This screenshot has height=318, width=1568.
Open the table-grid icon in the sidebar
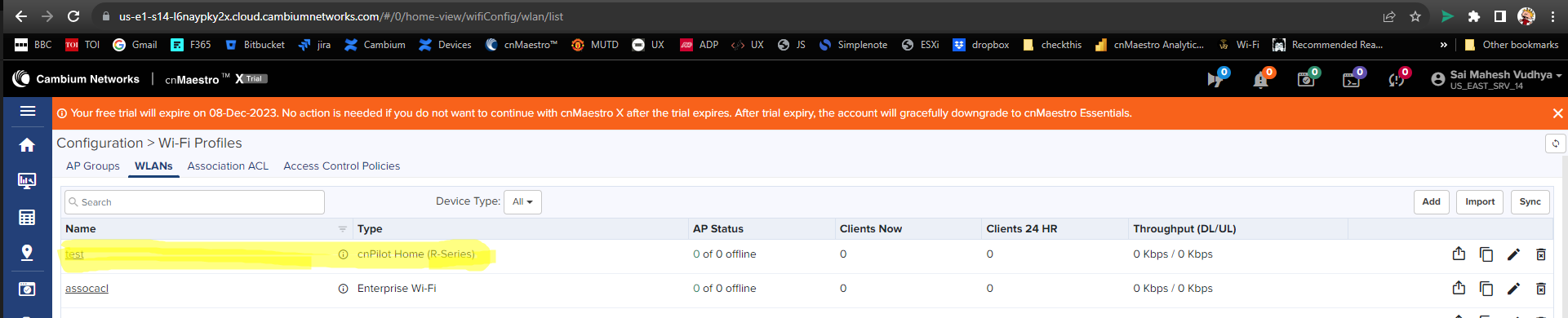pos(27,217)
